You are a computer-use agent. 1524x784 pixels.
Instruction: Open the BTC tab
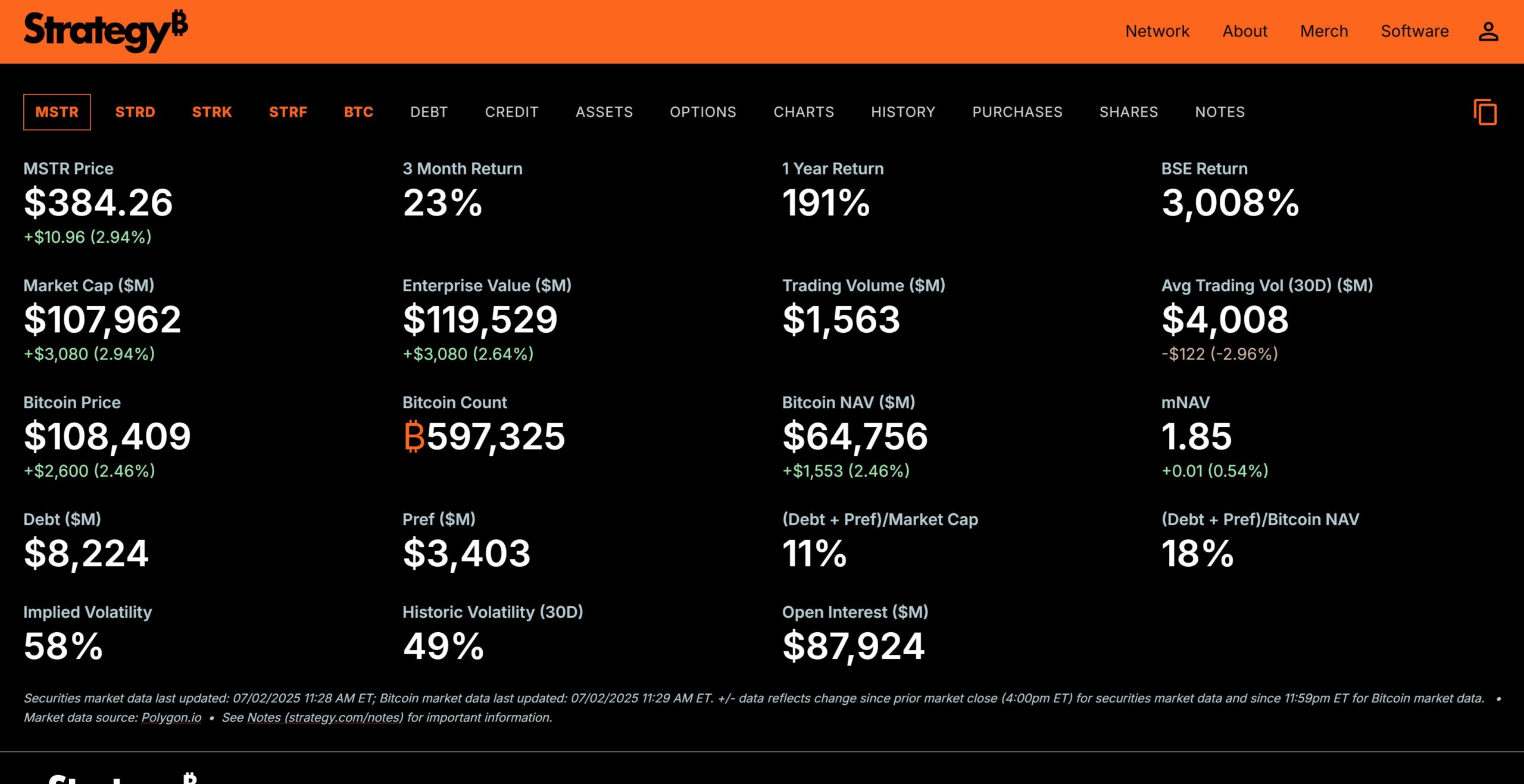coord(359,112)
